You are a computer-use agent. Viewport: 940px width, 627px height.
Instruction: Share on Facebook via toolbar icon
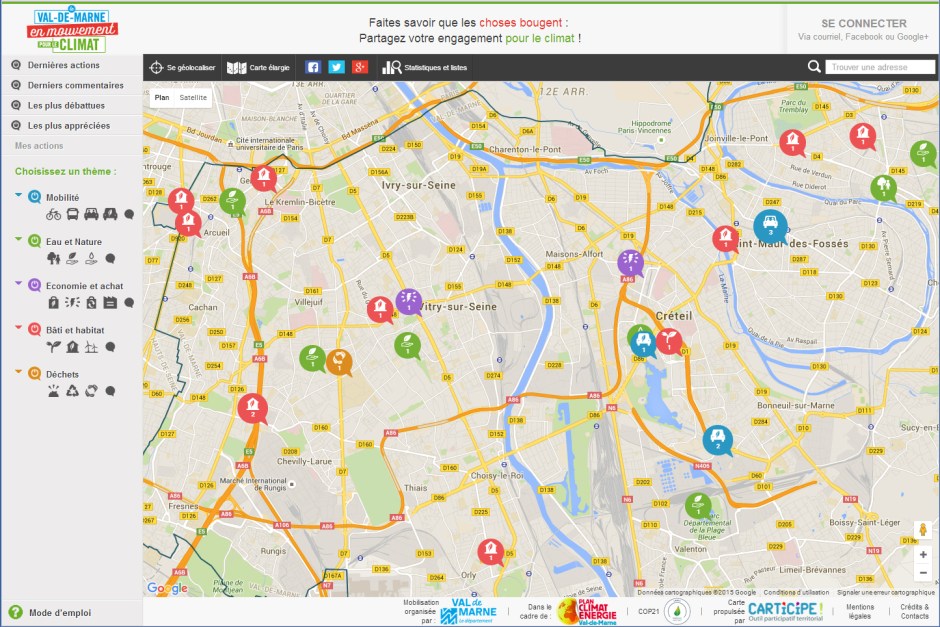[x=312, y=67]
